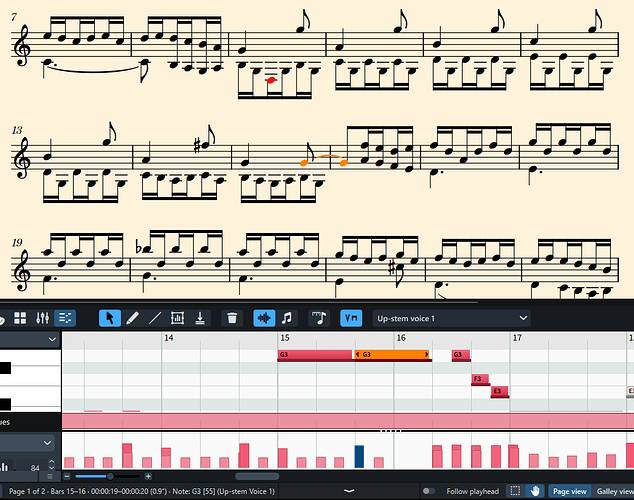Expand the velocity lane selector dropdown
This screenshot has width=634, height=500.
click(x=47, y=443)
